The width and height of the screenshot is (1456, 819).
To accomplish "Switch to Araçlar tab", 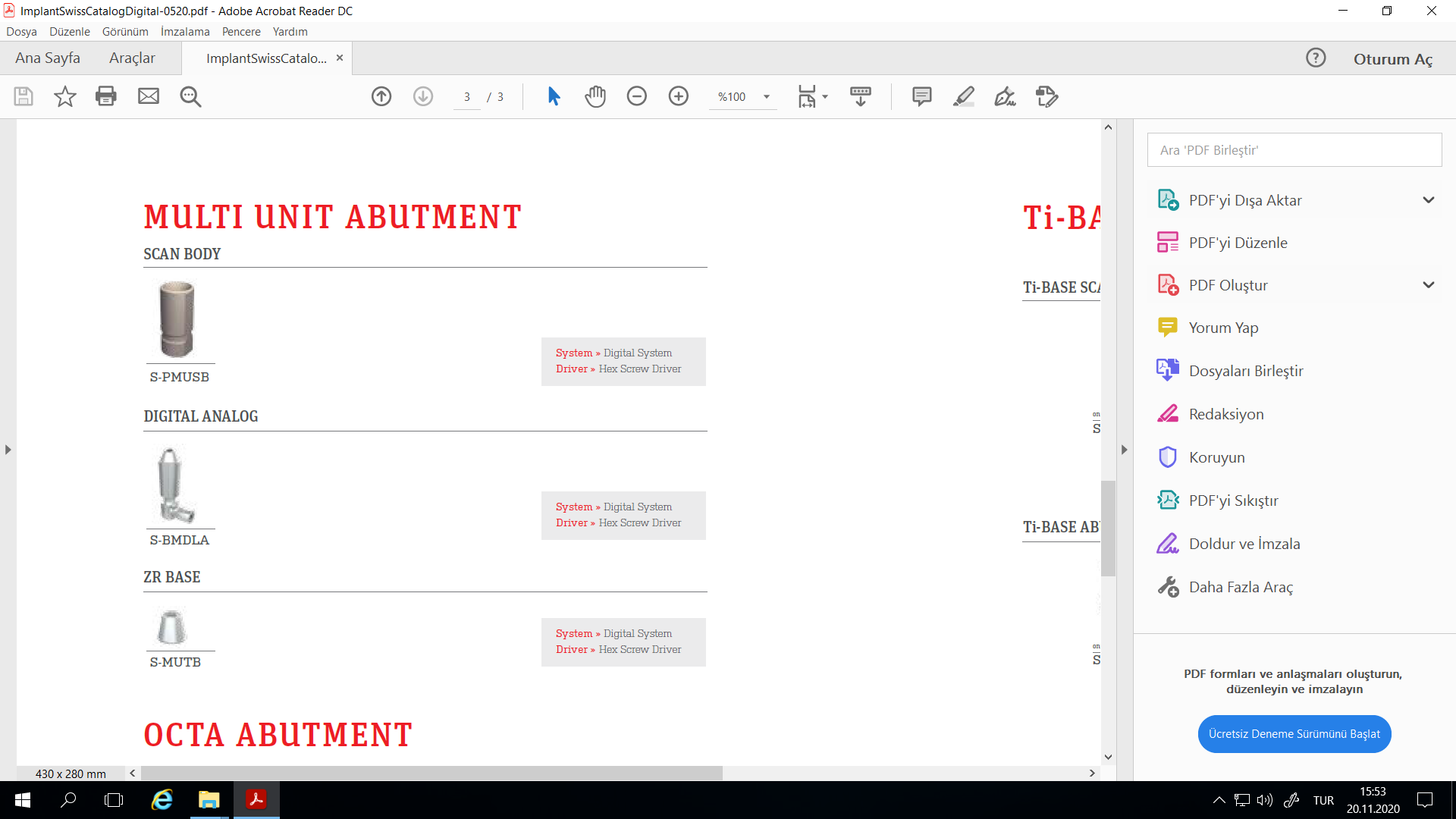I will [132, 58].
